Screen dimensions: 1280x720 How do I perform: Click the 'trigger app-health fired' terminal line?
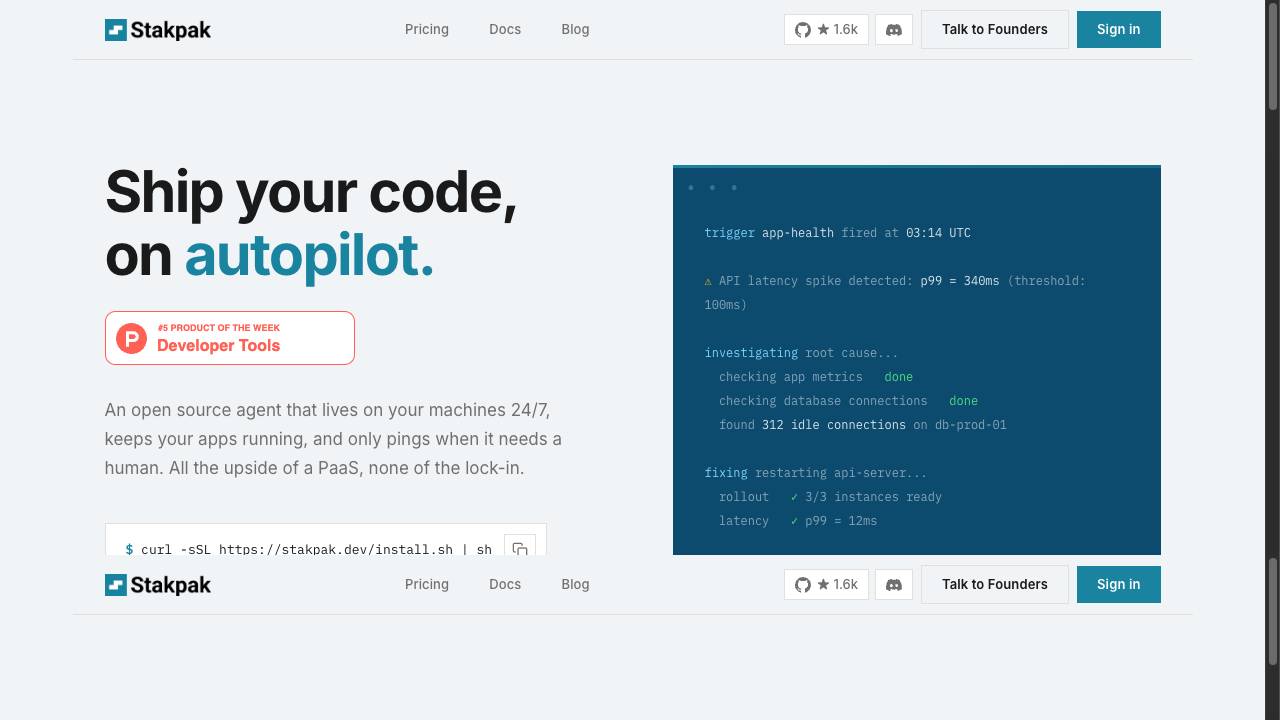point(838,233)
